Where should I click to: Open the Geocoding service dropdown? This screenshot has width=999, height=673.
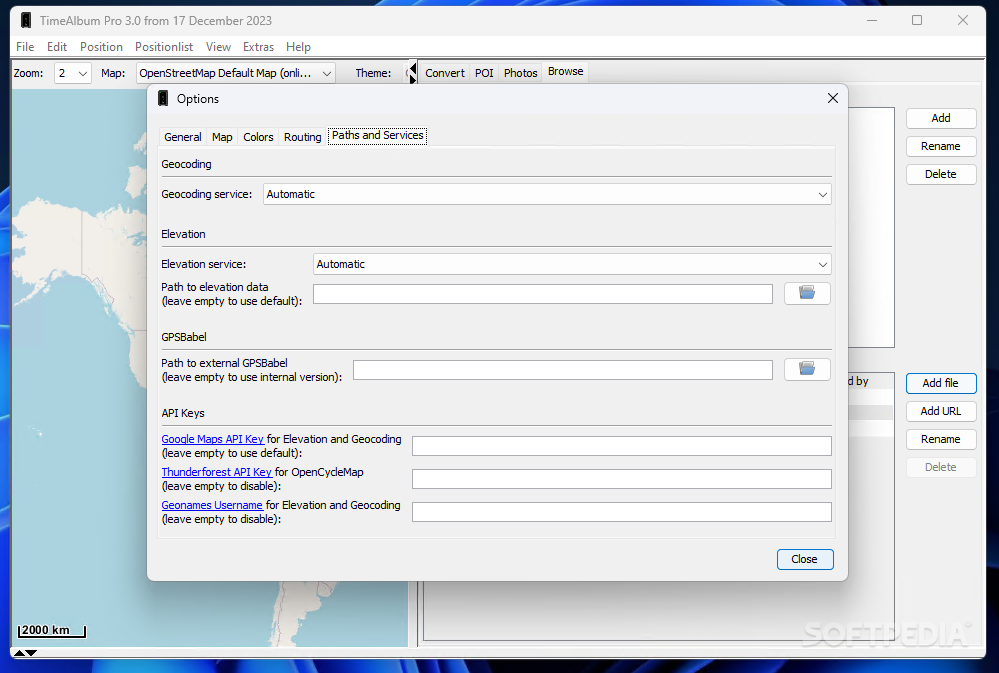pos(547,194)
